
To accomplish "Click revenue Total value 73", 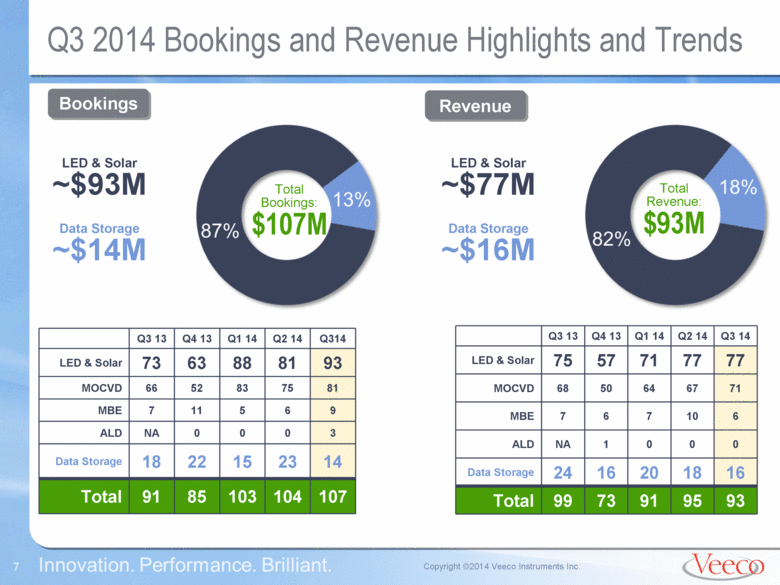I will click(606, 500).
